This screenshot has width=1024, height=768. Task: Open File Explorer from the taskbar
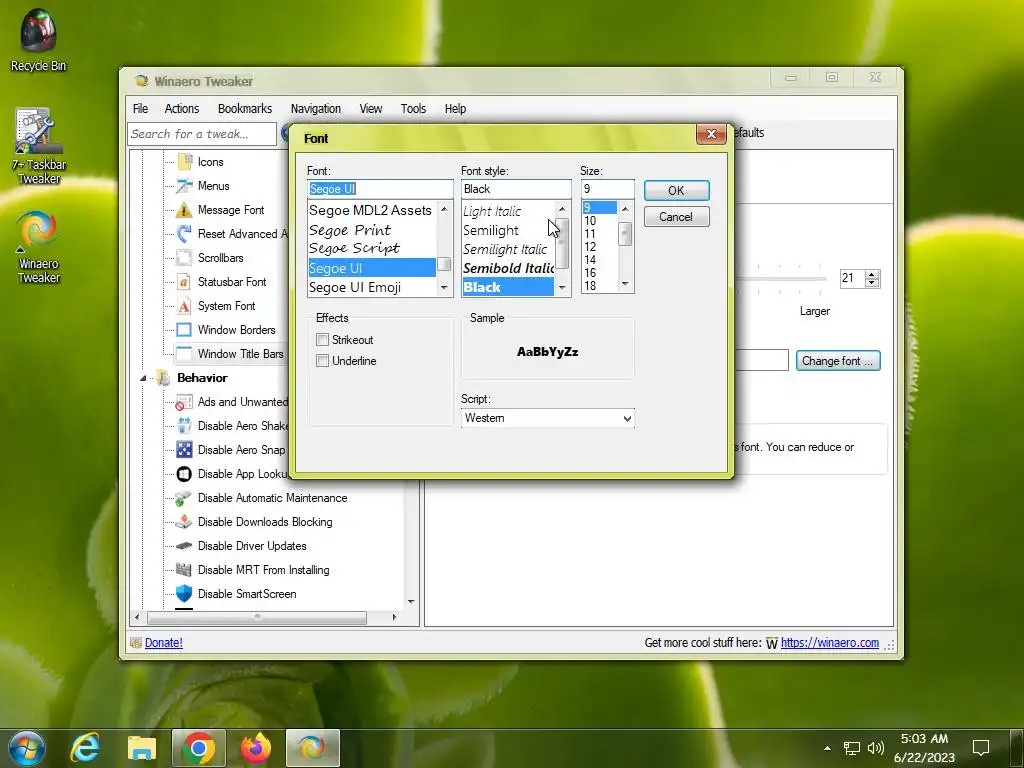click(x=142, y=748)
